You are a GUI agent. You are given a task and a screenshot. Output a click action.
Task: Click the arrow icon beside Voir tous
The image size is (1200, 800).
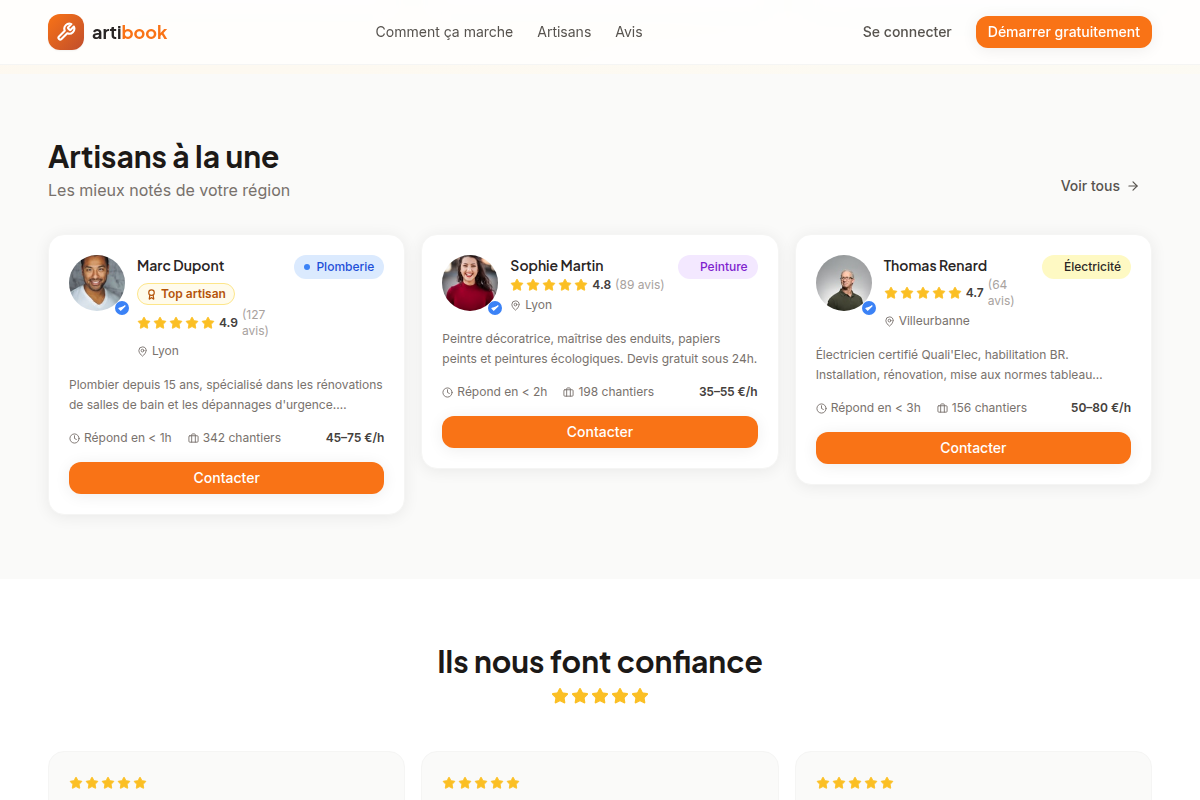[1133, 186]
